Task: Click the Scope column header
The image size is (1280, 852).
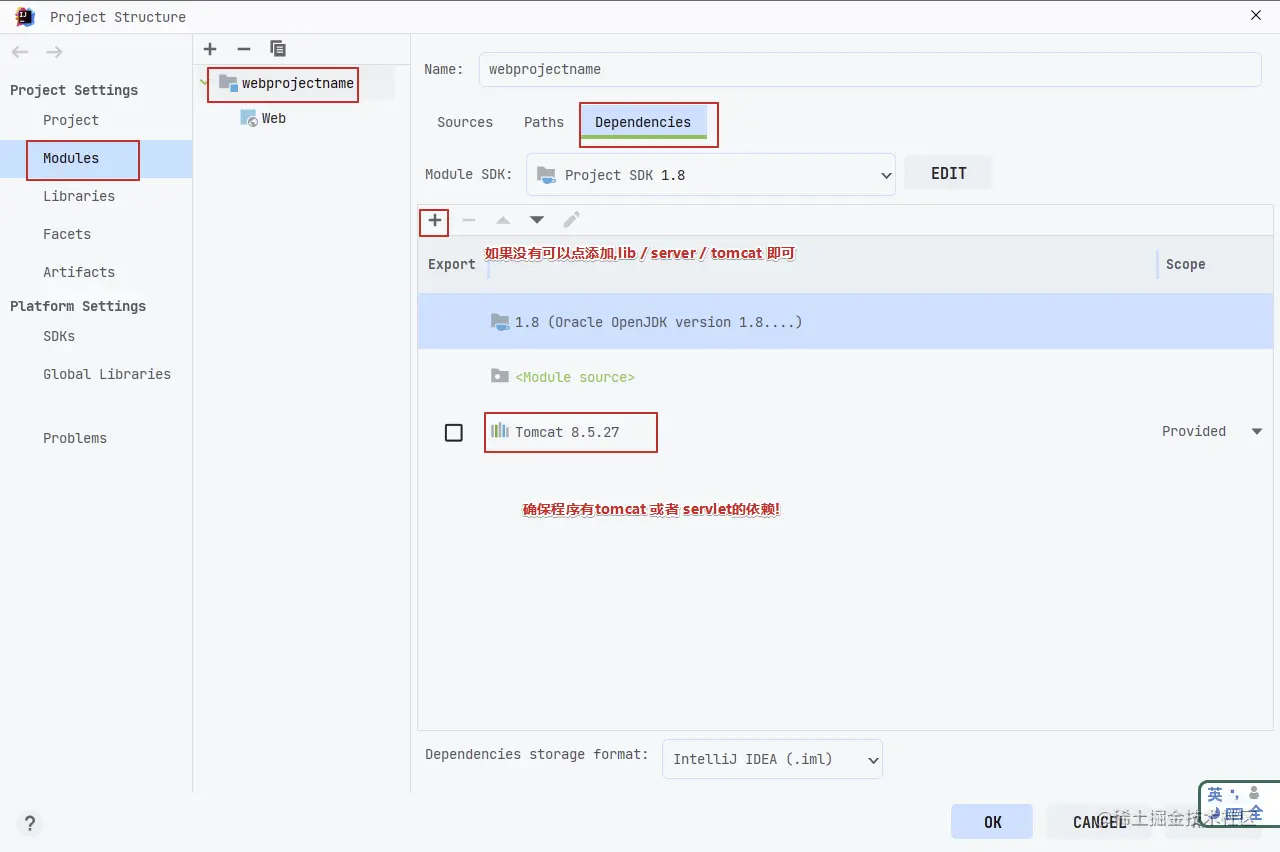Action: (x=1185, y=264)
